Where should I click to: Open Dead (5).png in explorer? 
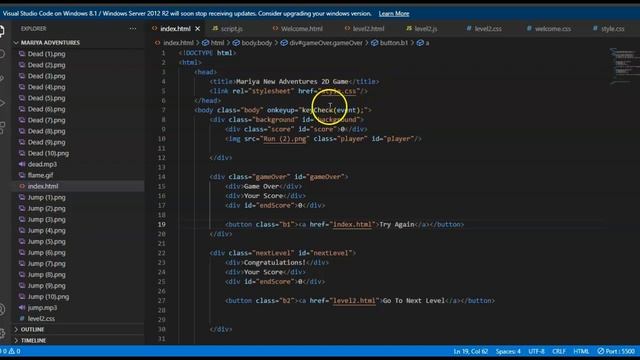[46, 98]
